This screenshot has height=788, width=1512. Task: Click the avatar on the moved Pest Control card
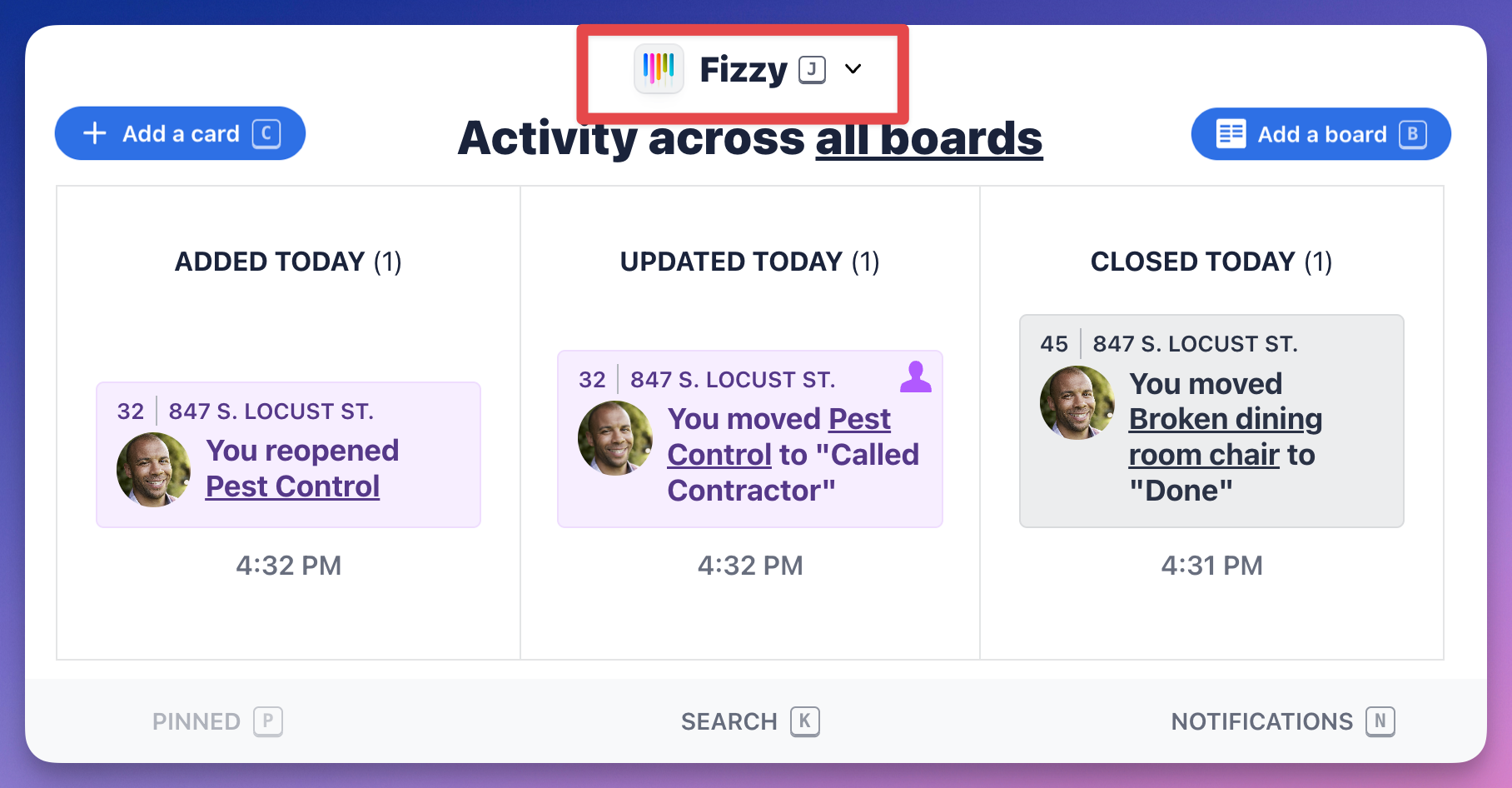click(x=615, y=437)
